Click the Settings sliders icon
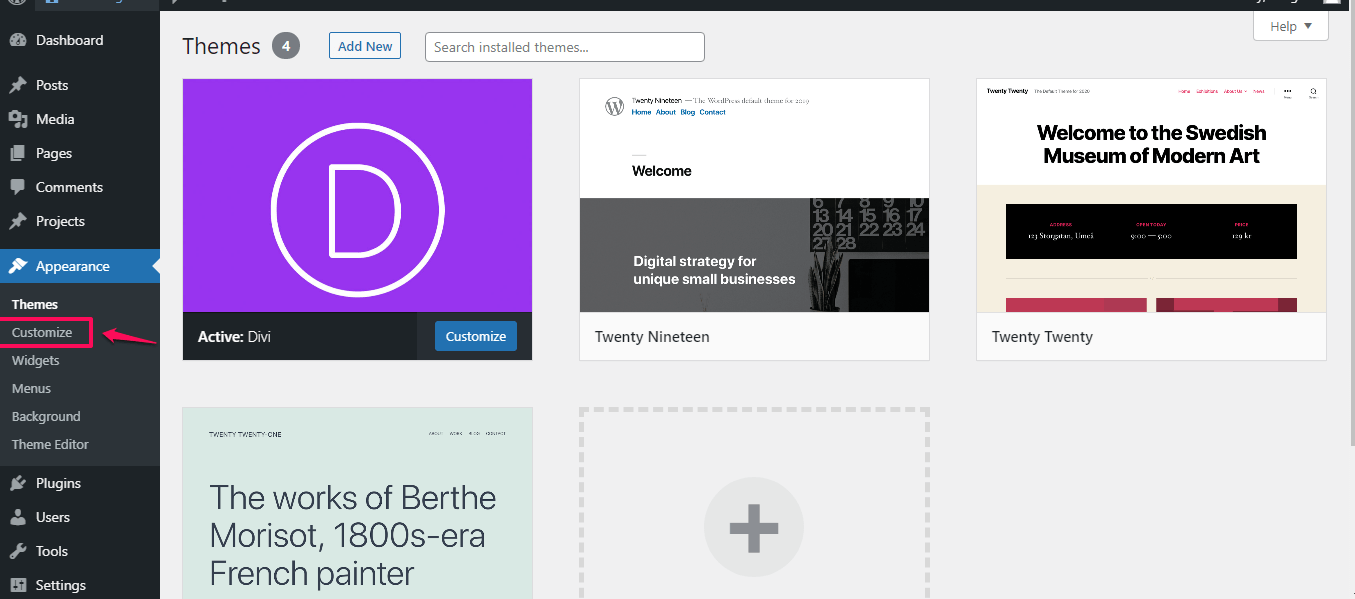 click(21, 585)
